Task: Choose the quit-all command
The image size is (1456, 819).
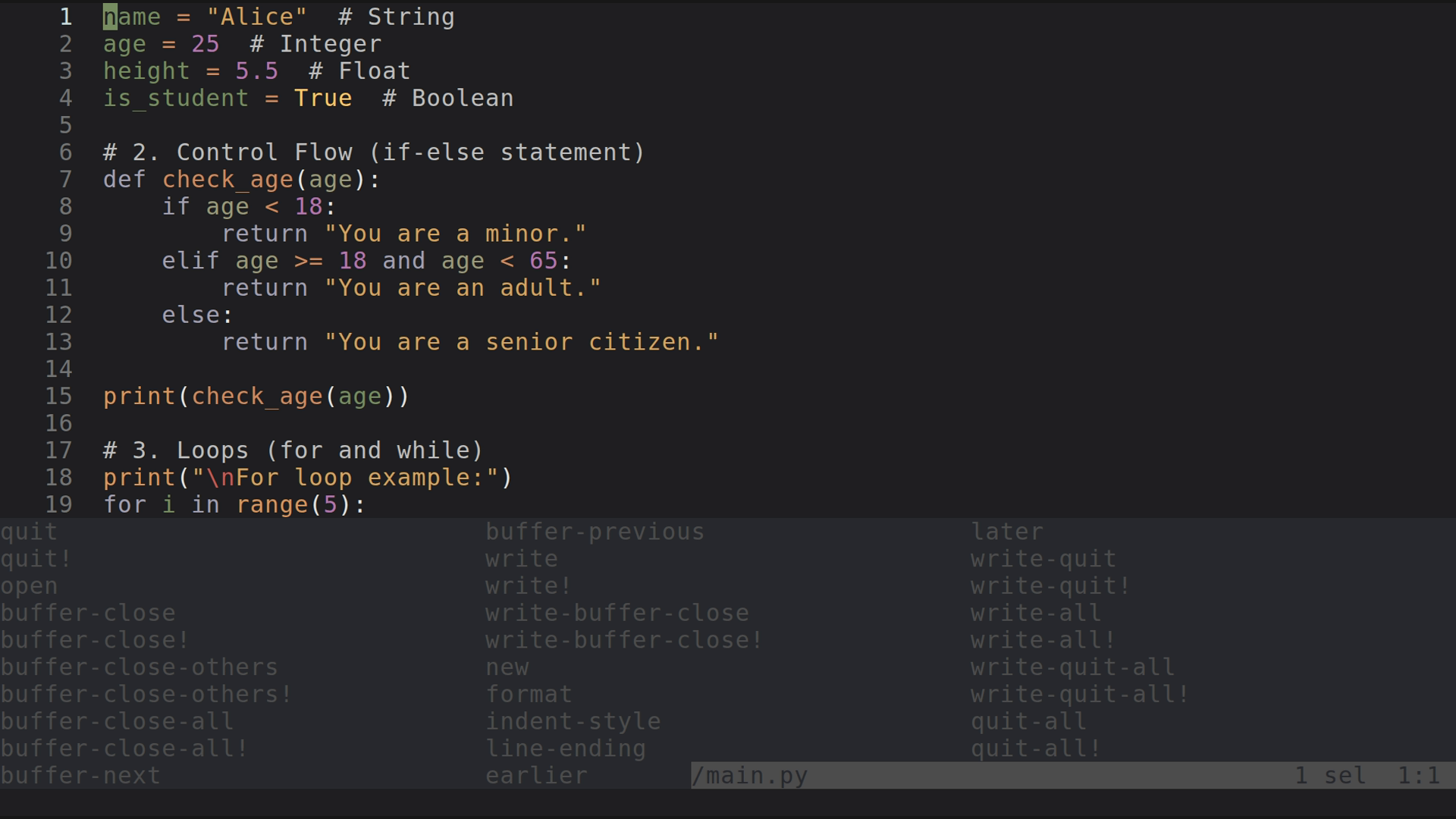Action: click(1028, 720)
